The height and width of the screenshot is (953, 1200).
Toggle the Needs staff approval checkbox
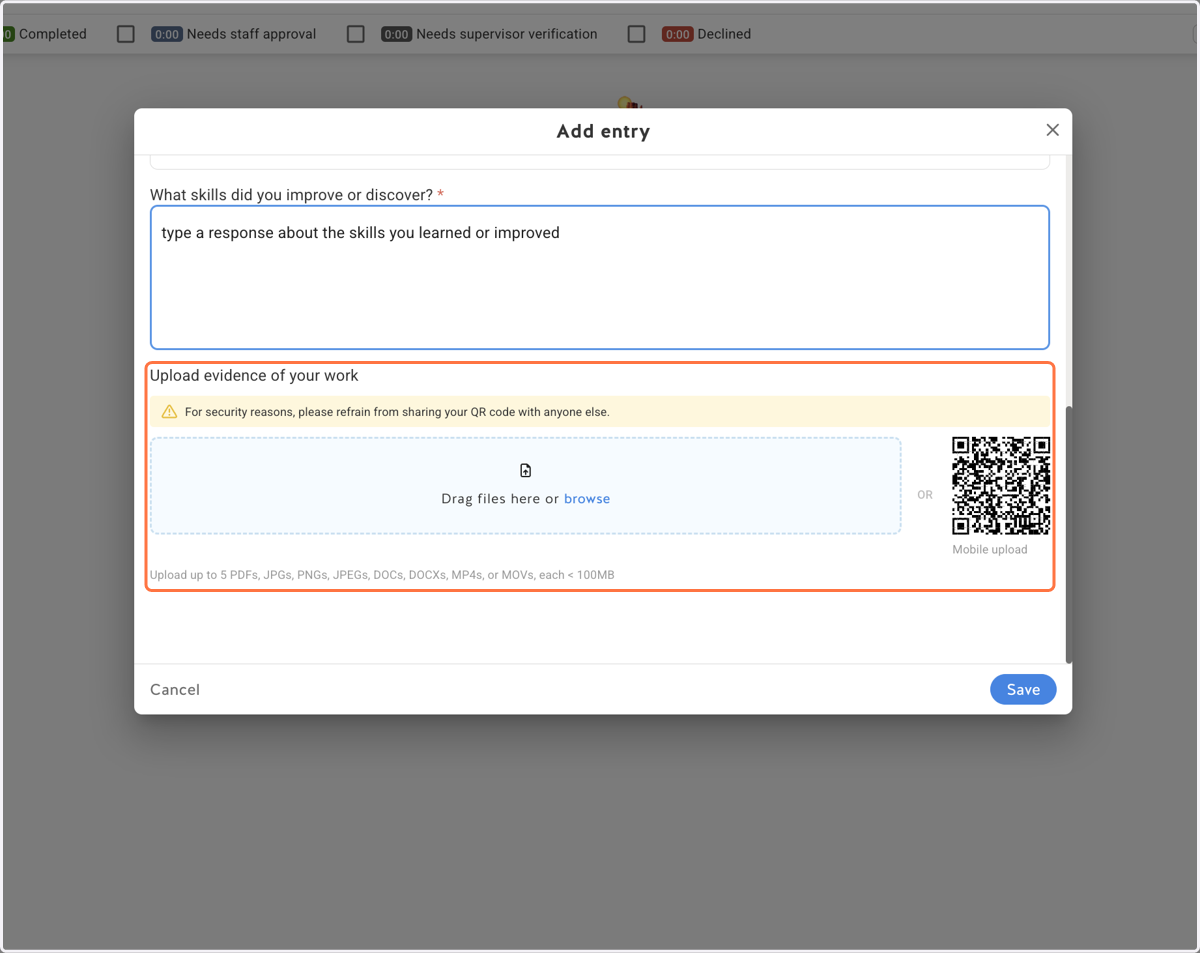(125, 34)
